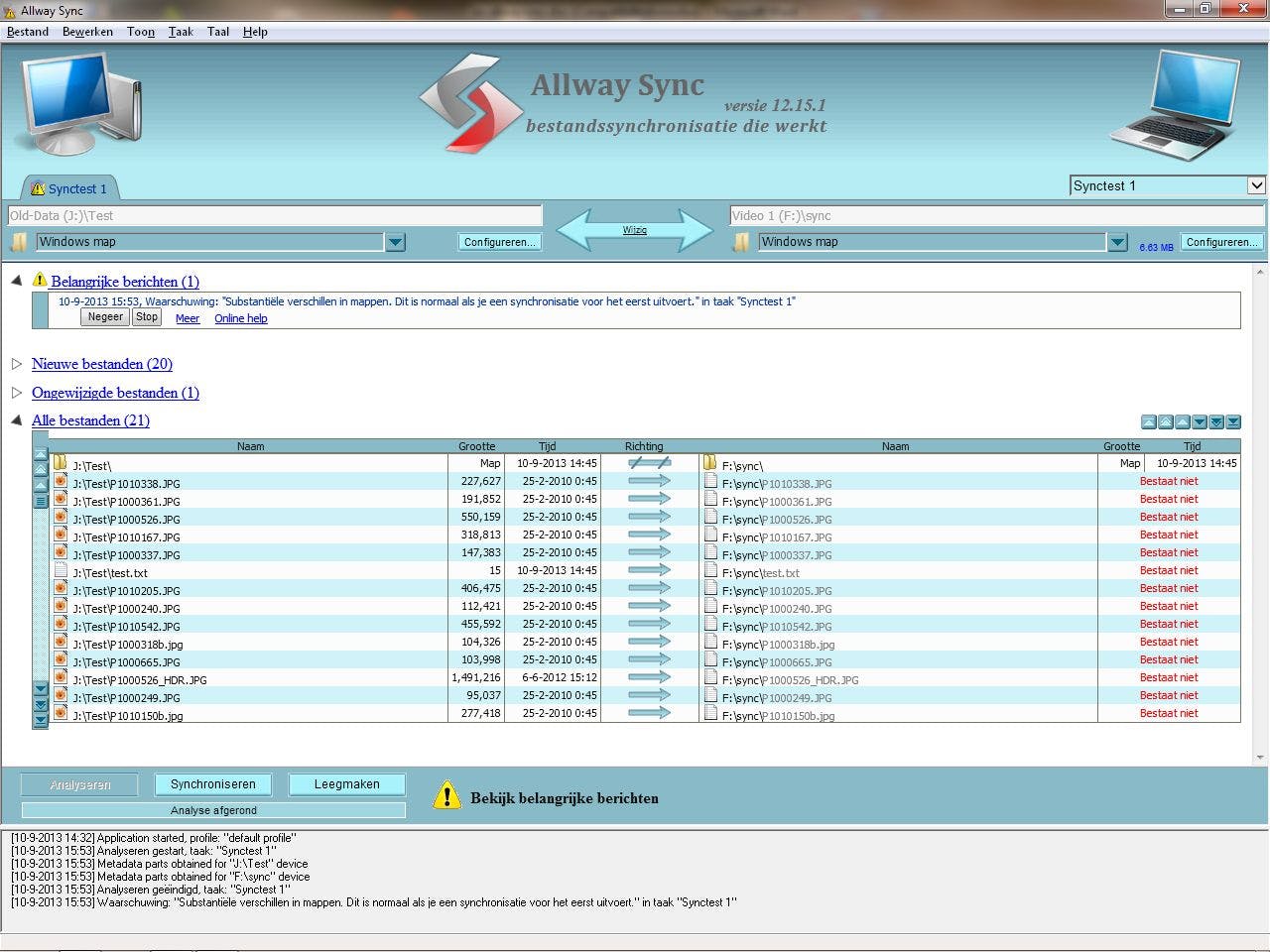Select the Synctest 1 tab
The height and width of the screenshot is (952, 1270).
click(x=69, y=188)
